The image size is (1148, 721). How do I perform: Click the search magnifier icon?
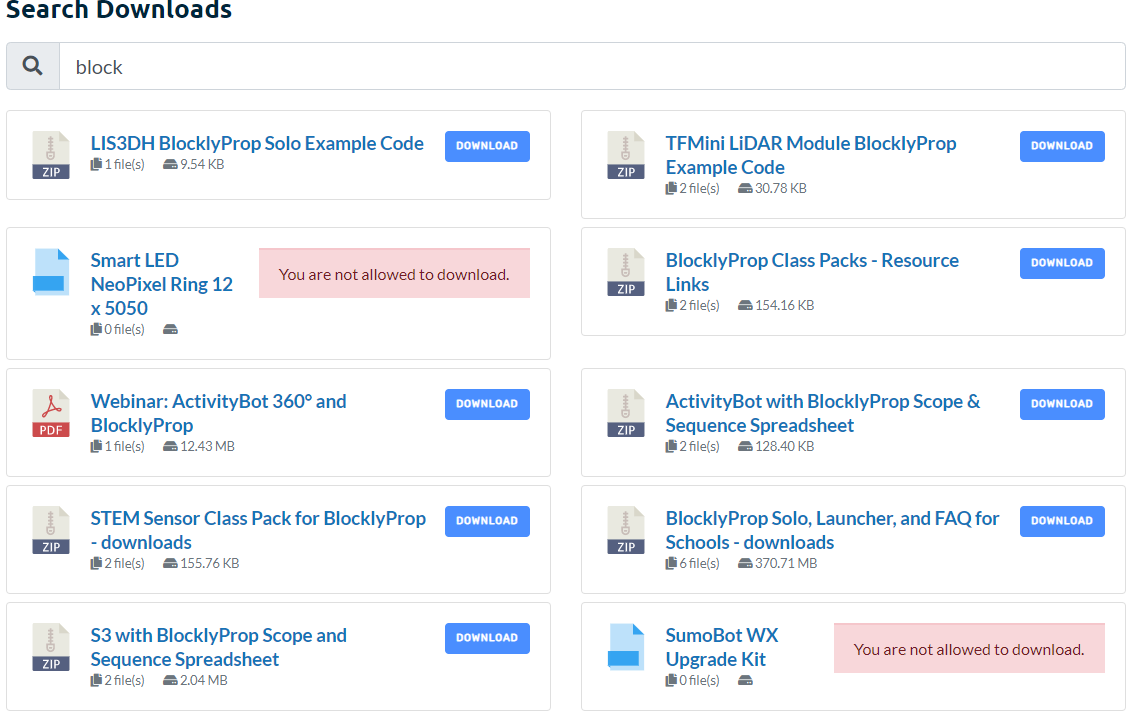tap(32, 66)
